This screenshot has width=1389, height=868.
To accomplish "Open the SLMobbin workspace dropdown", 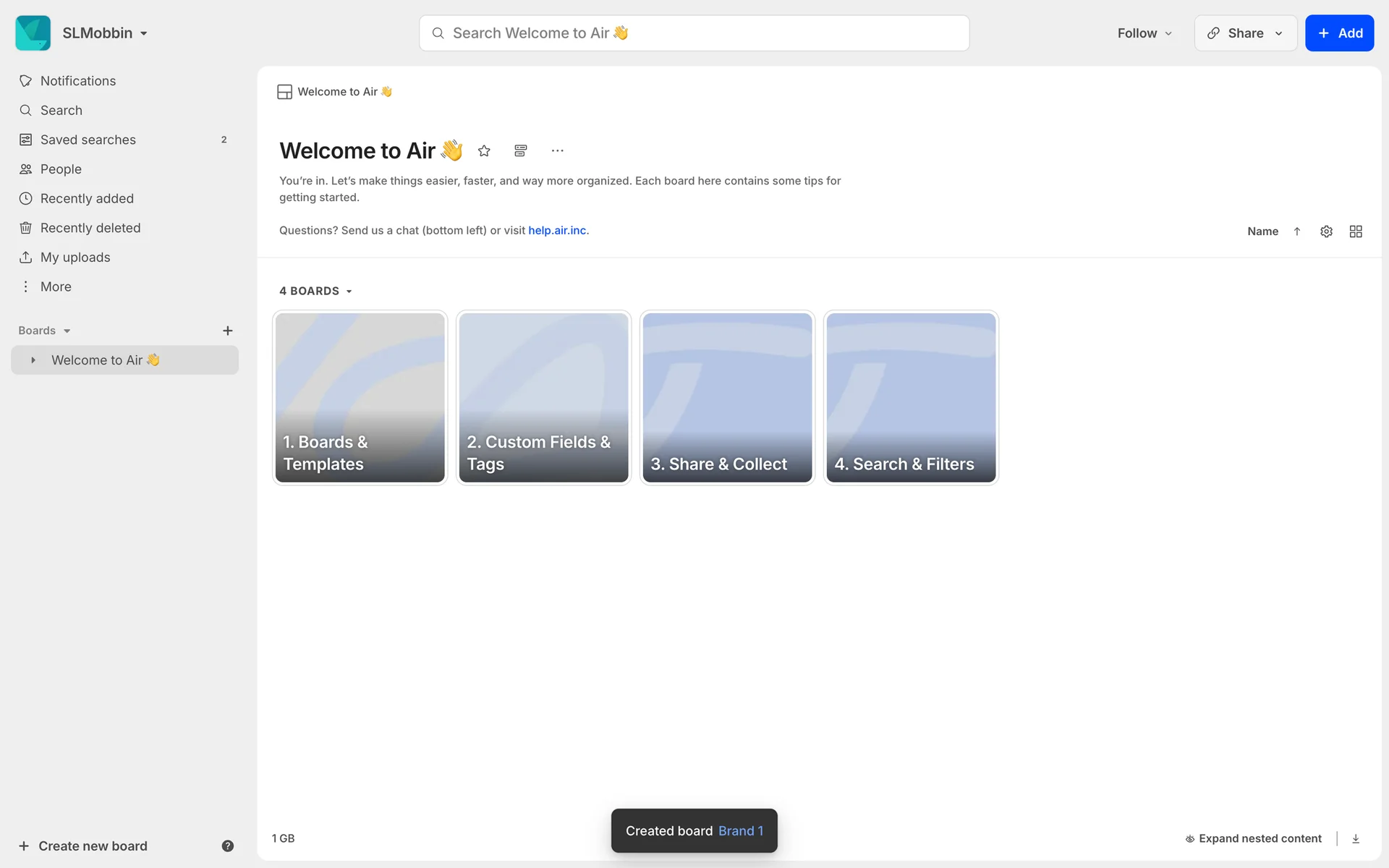I will pyautogui.click(x=104, y=33).
